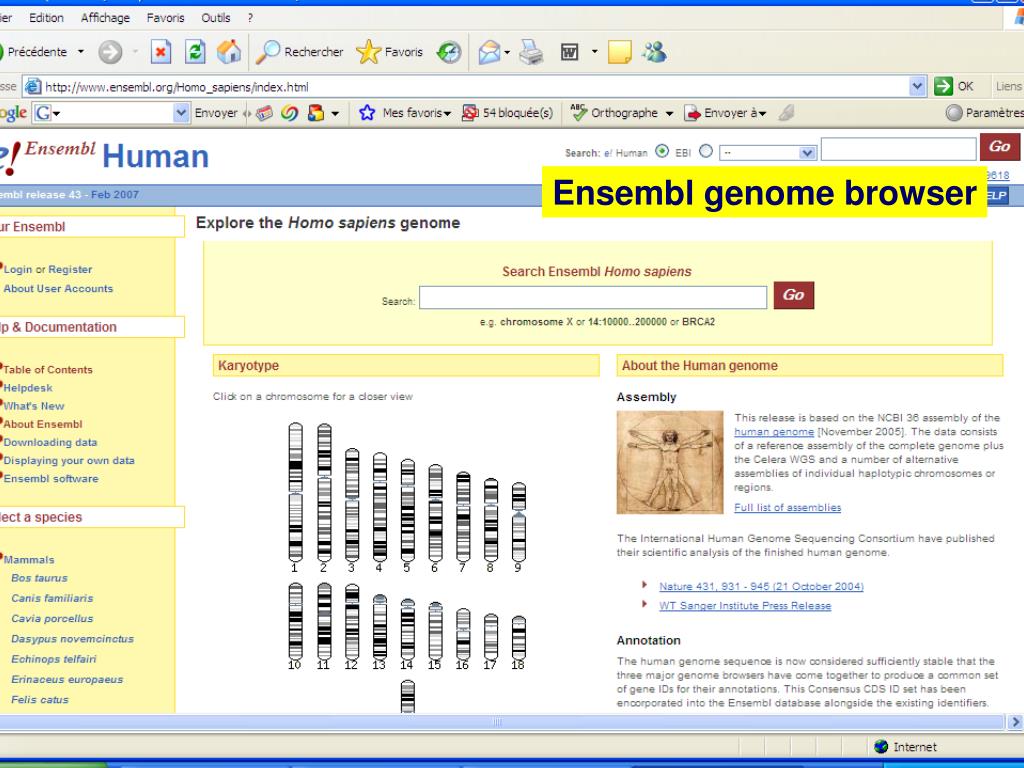Click the green OK go arrow

coord(944,86)
